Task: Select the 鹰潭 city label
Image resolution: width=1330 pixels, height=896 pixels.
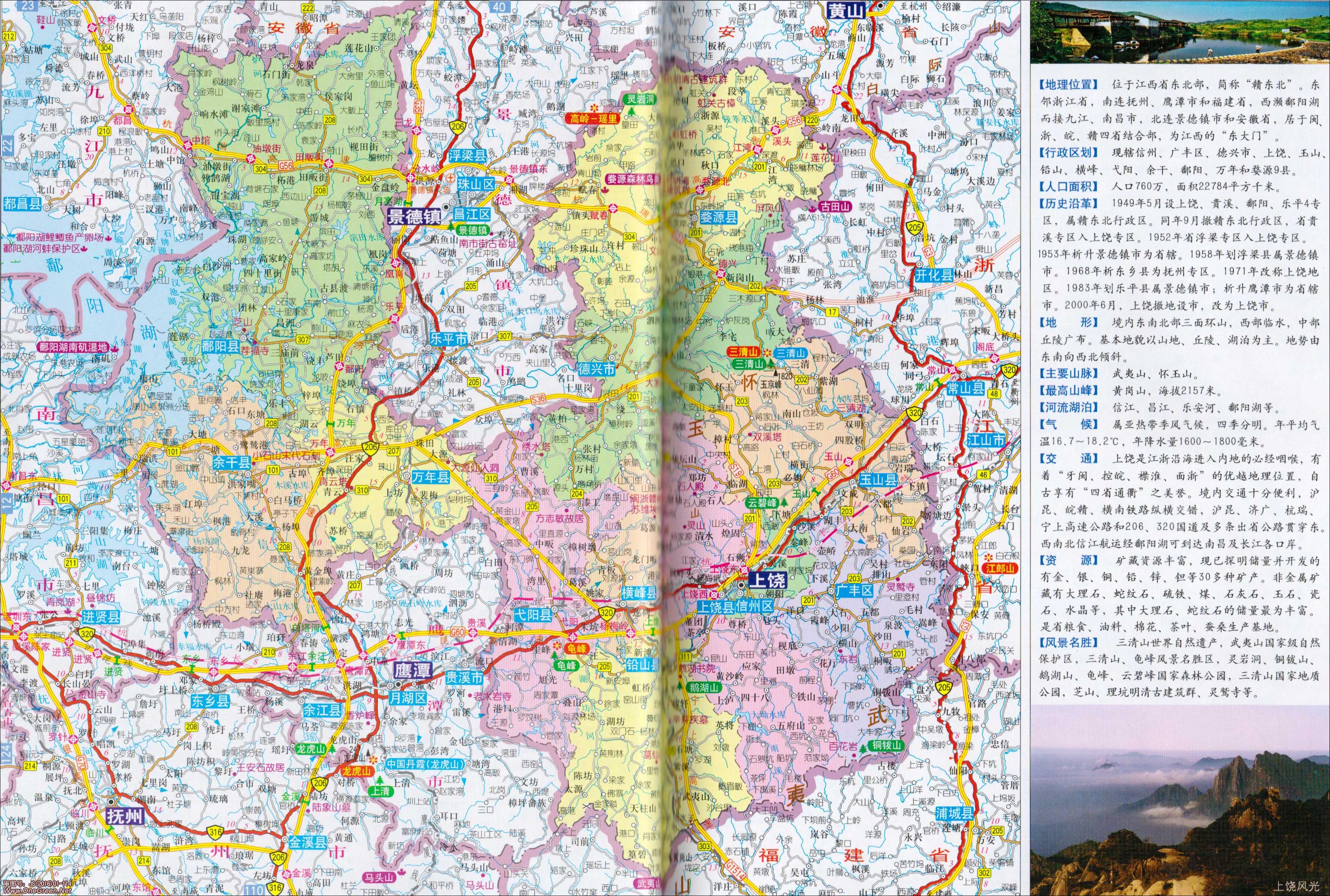Action: (x=413, y=670)
